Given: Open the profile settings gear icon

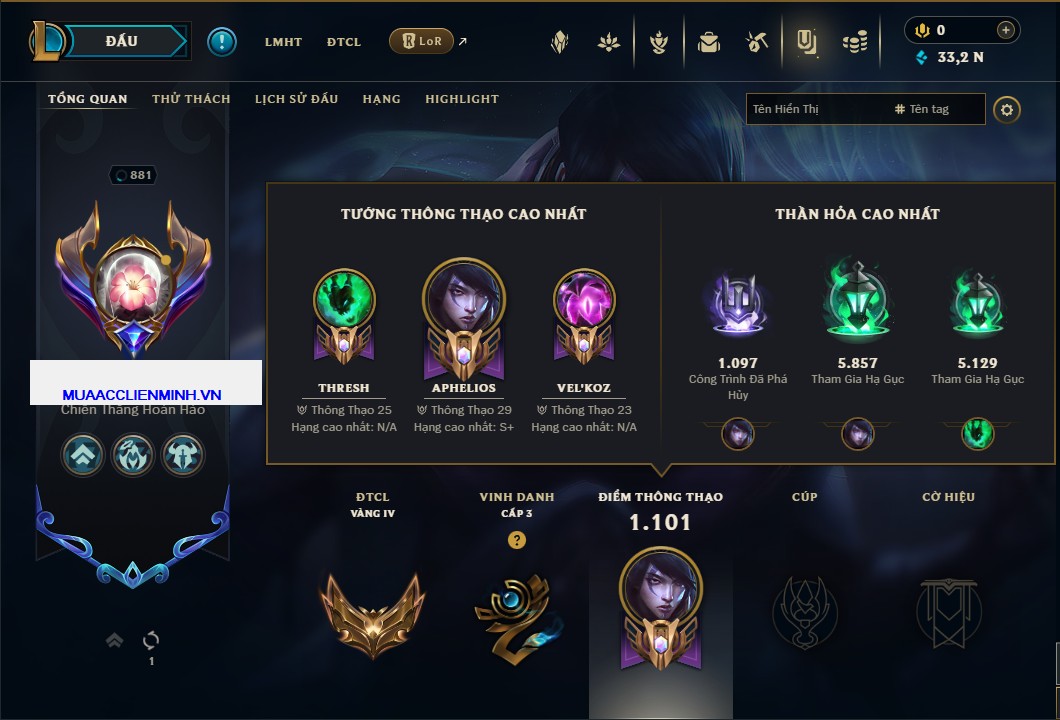Looking at the screenshot, I should coord(1007,110).
